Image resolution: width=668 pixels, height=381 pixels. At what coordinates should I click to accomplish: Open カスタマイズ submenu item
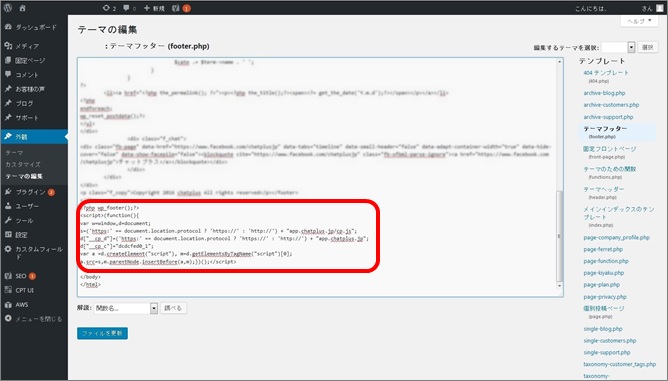(23, 165)
